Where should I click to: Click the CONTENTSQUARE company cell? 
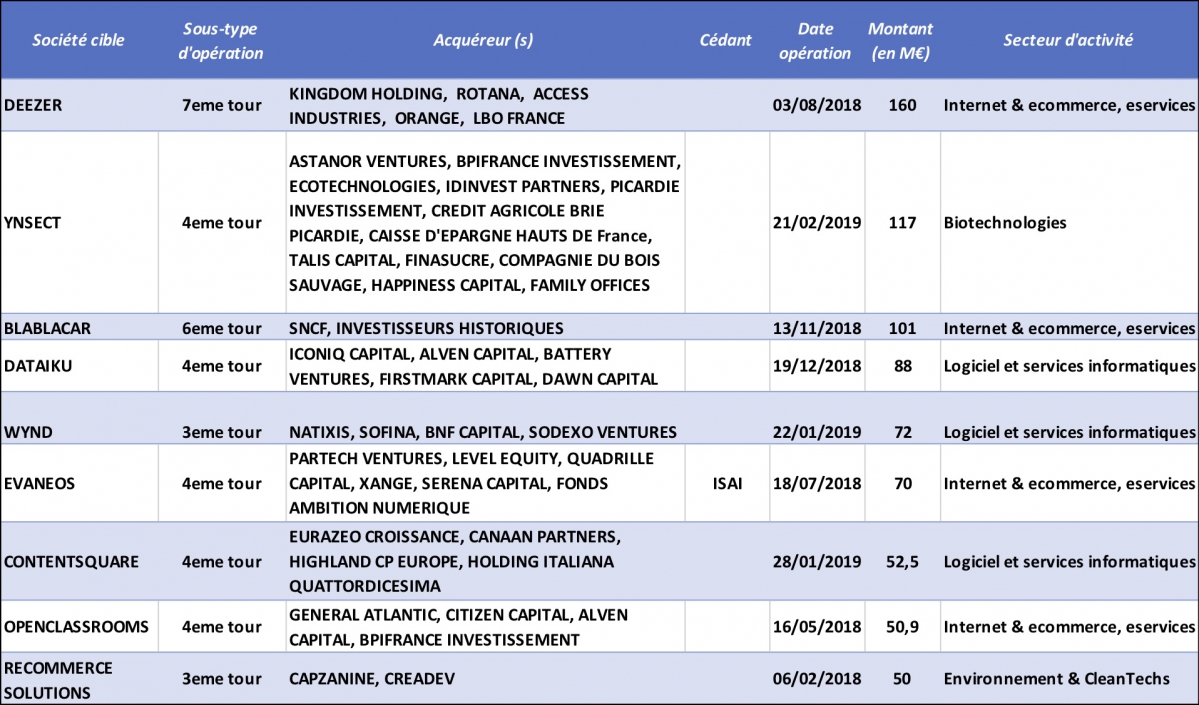tap(71, 562)
